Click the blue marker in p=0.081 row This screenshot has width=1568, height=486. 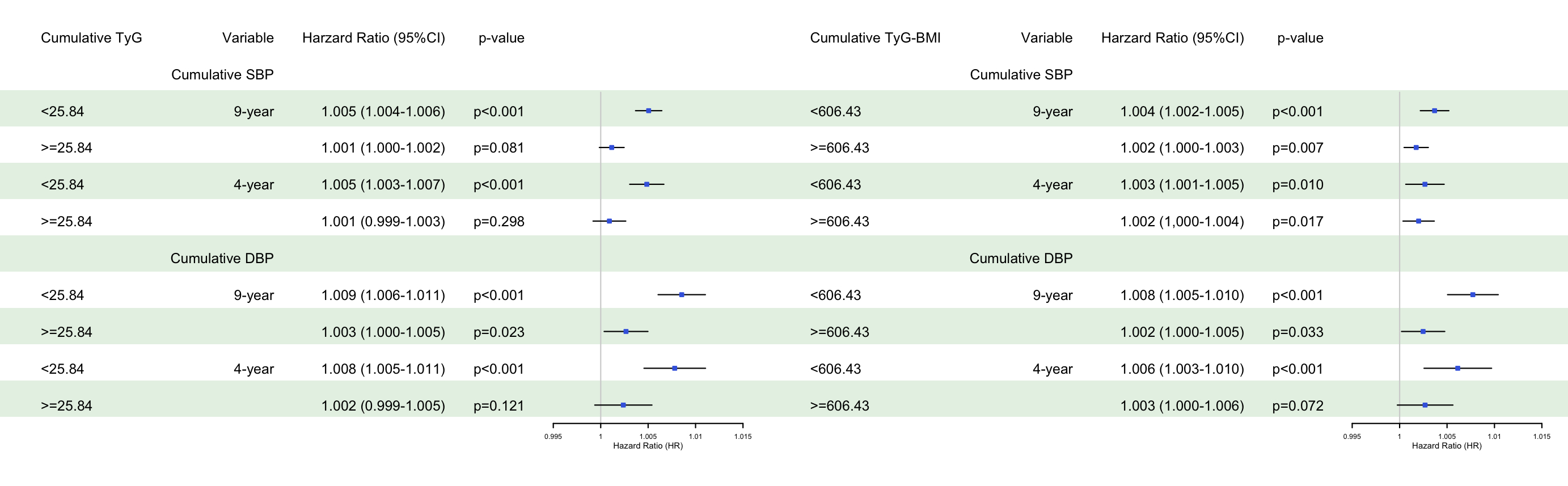tap(612, 147)
